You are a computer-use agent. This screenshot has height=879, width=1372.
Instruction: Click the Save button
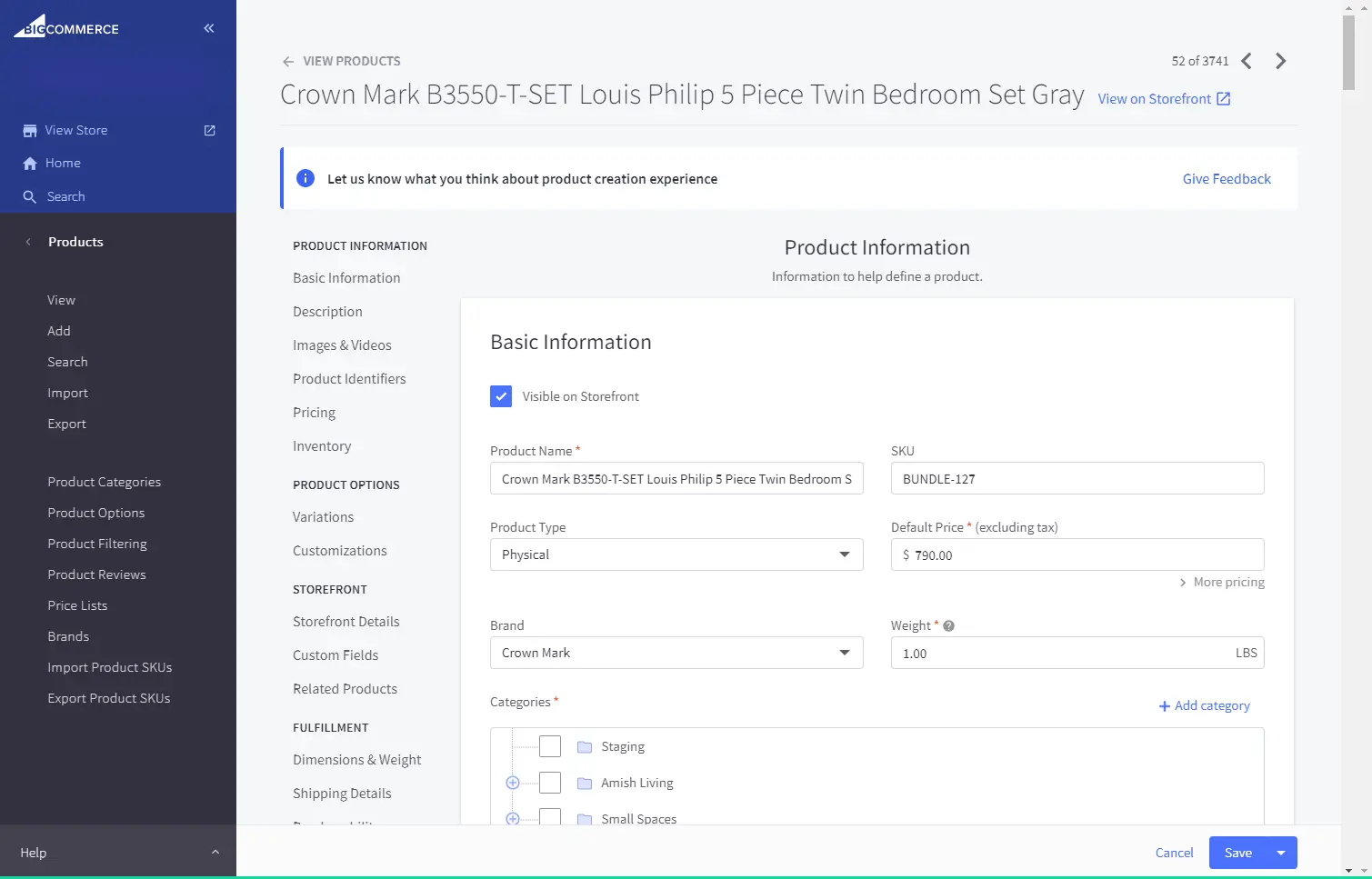(x=1237, y=853)
